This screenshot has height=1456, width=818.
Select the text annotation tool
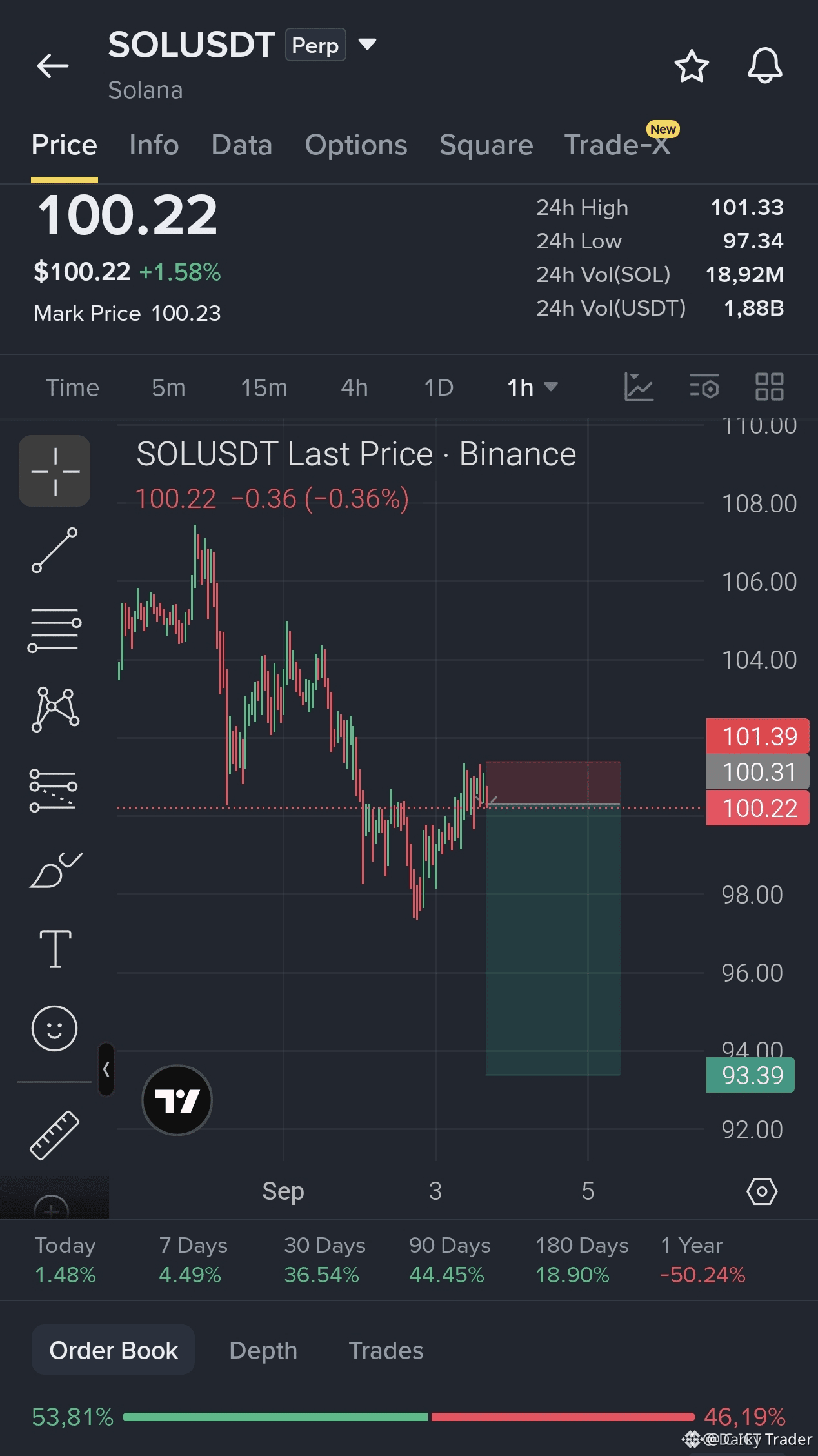coord(55,949)
